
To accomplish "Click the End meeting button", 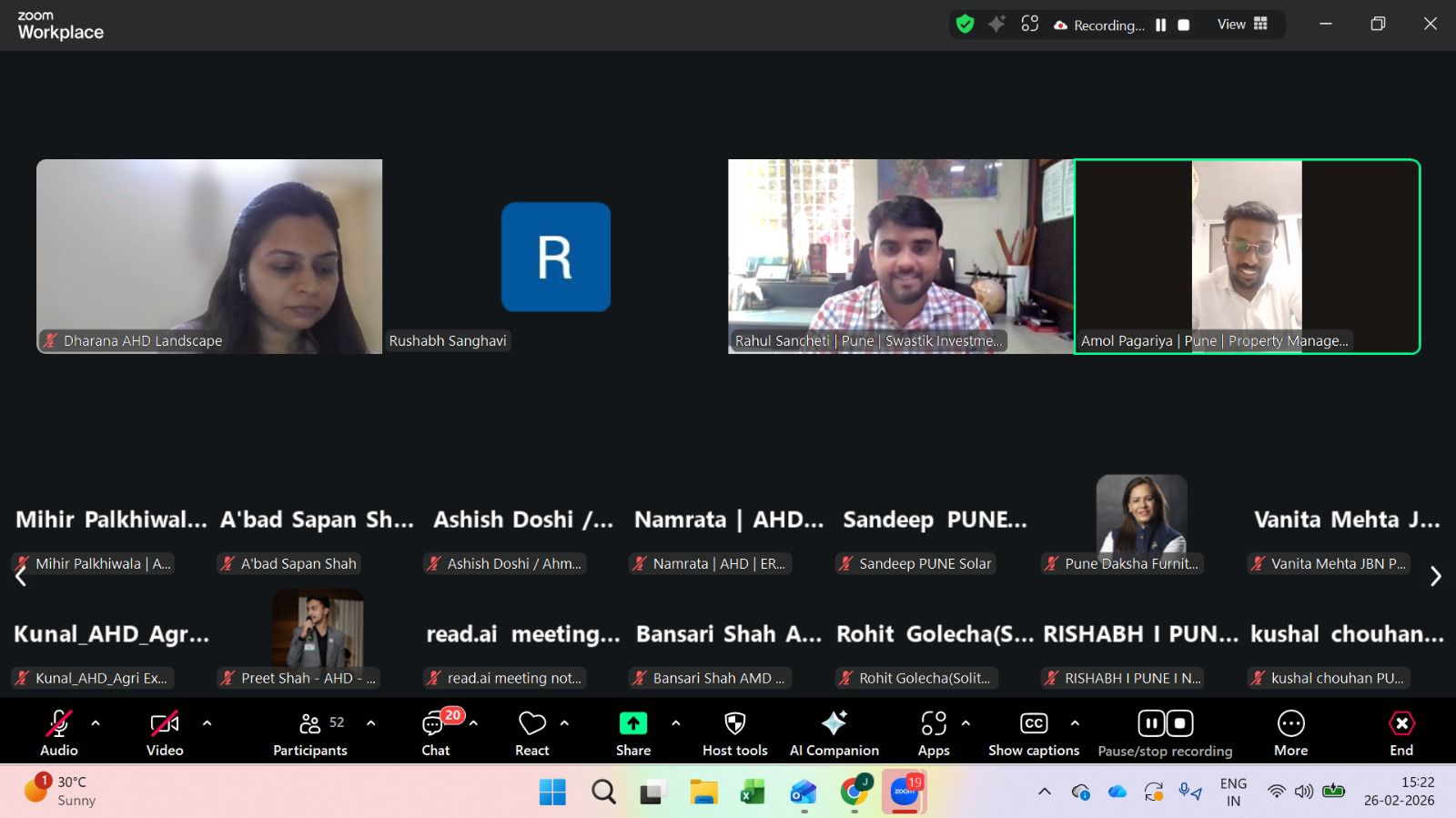I will [x=1400, y=732].
